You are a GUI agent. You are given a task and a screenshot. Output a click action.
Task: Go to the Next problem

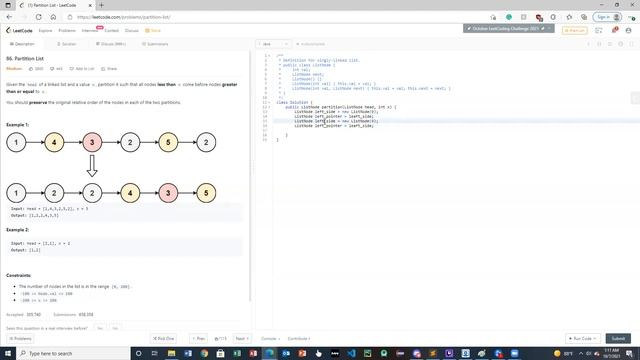[242, 338]
